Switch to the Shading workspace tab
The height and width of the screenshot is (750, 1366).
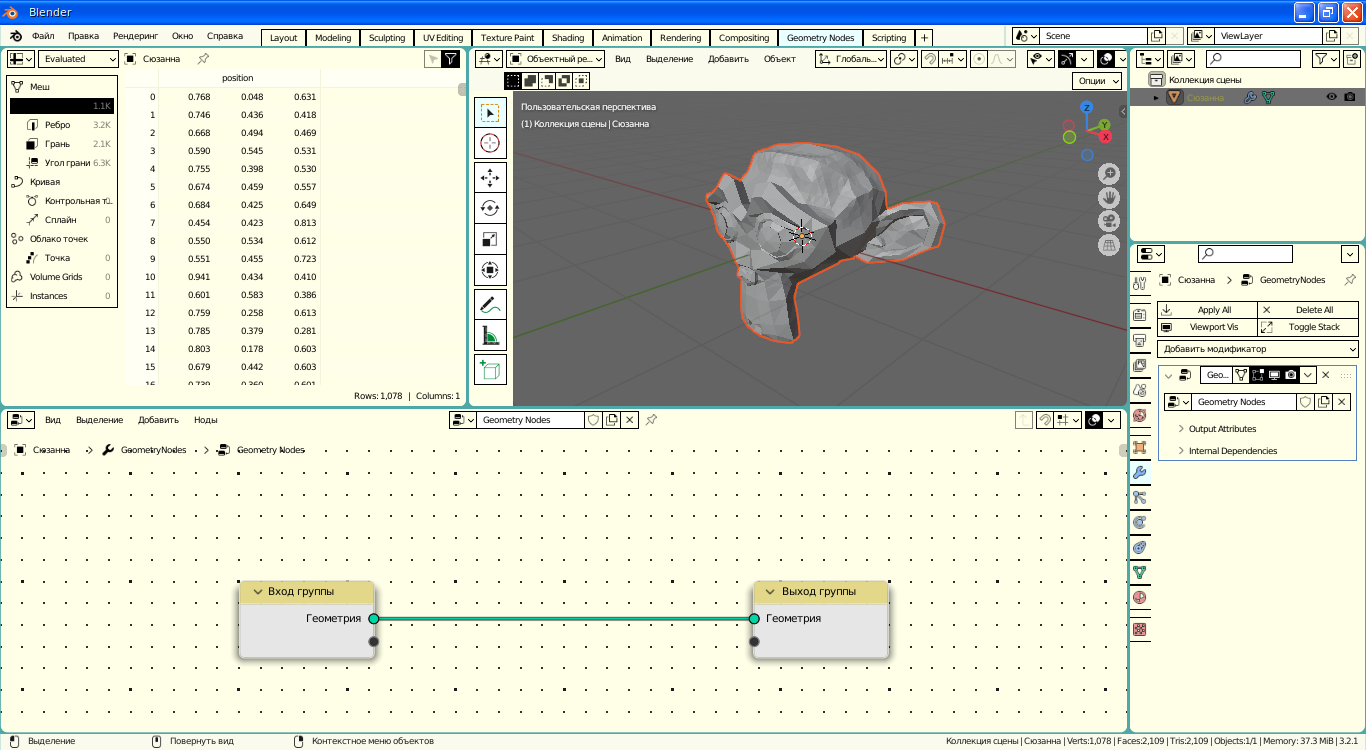(567, 38)
